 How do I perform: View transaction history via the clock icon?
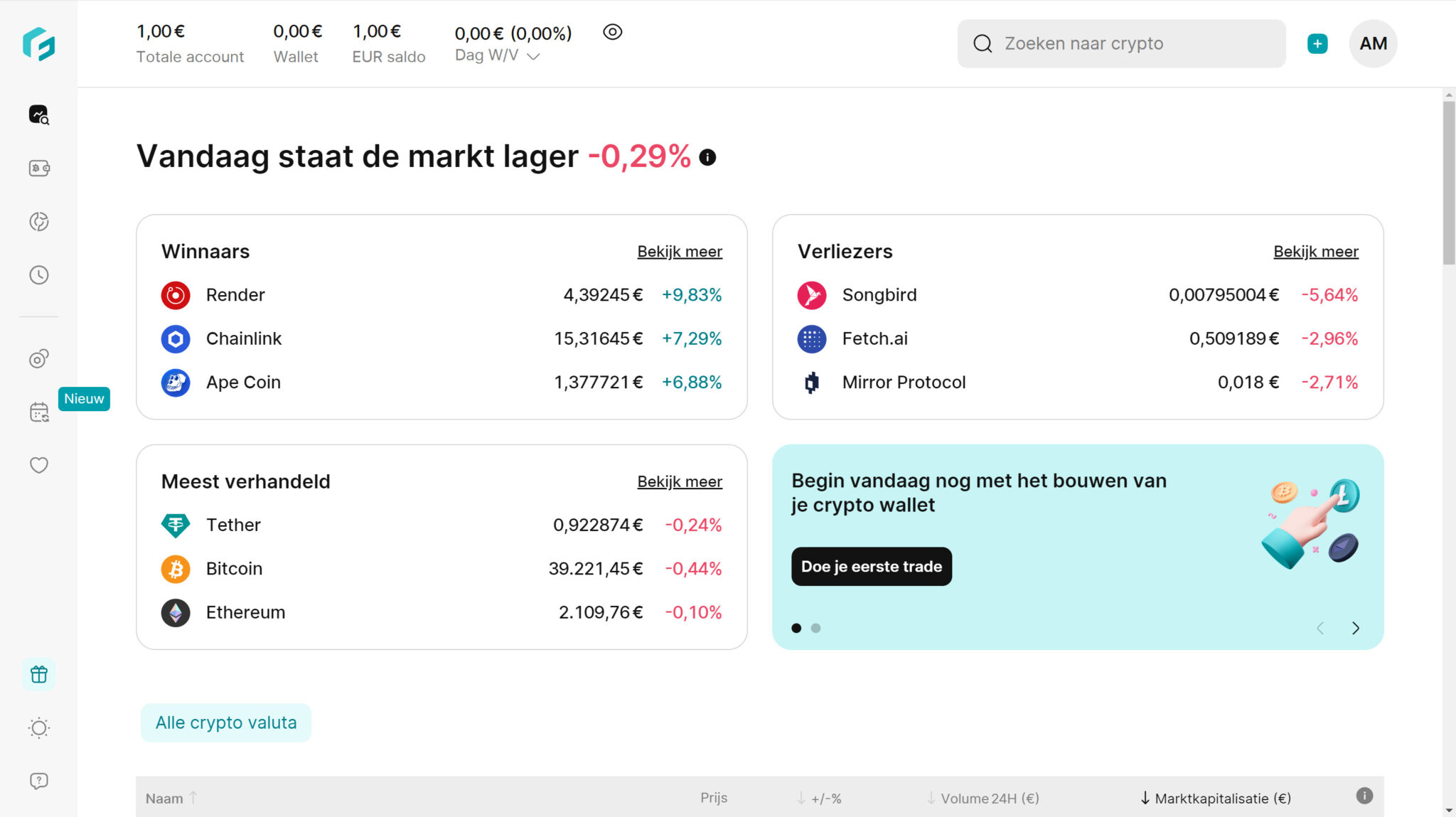pyautogui.click(x=39, y=275)
